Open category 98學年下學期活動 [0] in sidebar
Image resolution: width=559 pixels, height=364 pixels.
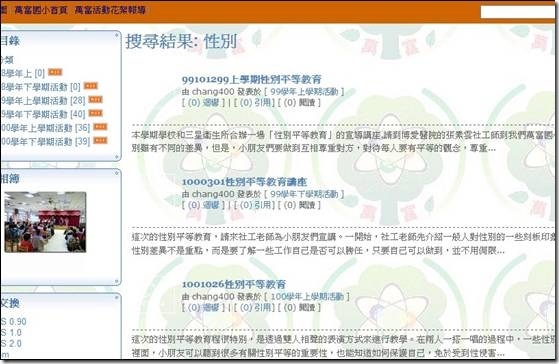point(40,87)
